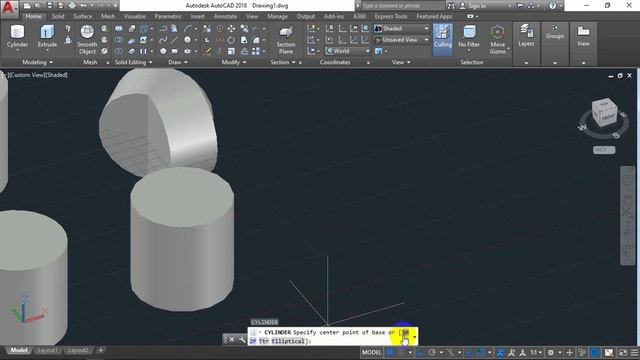Expand the Solid Editing panel
640x360 pixels.
point(133,62)
